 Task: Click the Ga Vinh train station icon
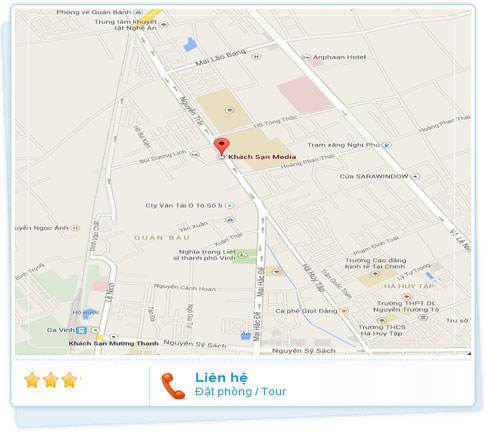82,330
